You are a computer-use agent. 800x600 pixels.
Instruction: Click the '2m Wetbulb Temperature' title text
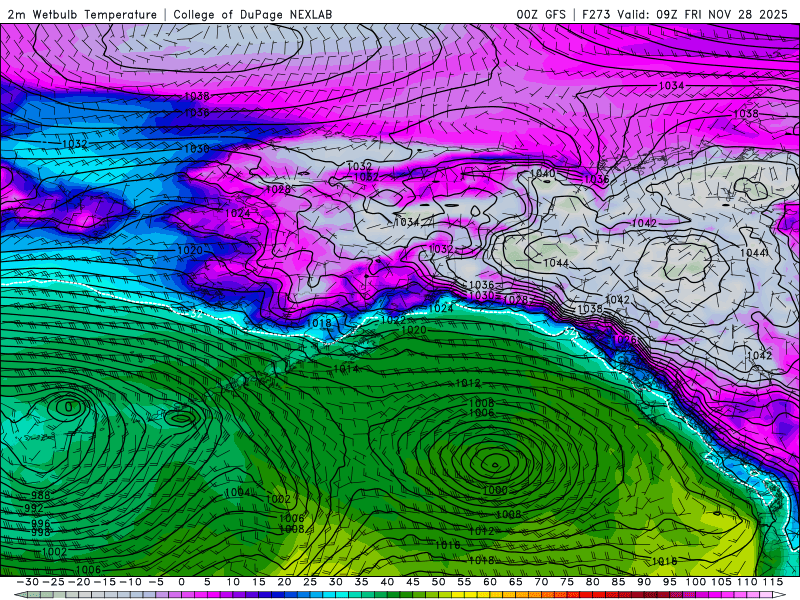(x=82, y=15)
